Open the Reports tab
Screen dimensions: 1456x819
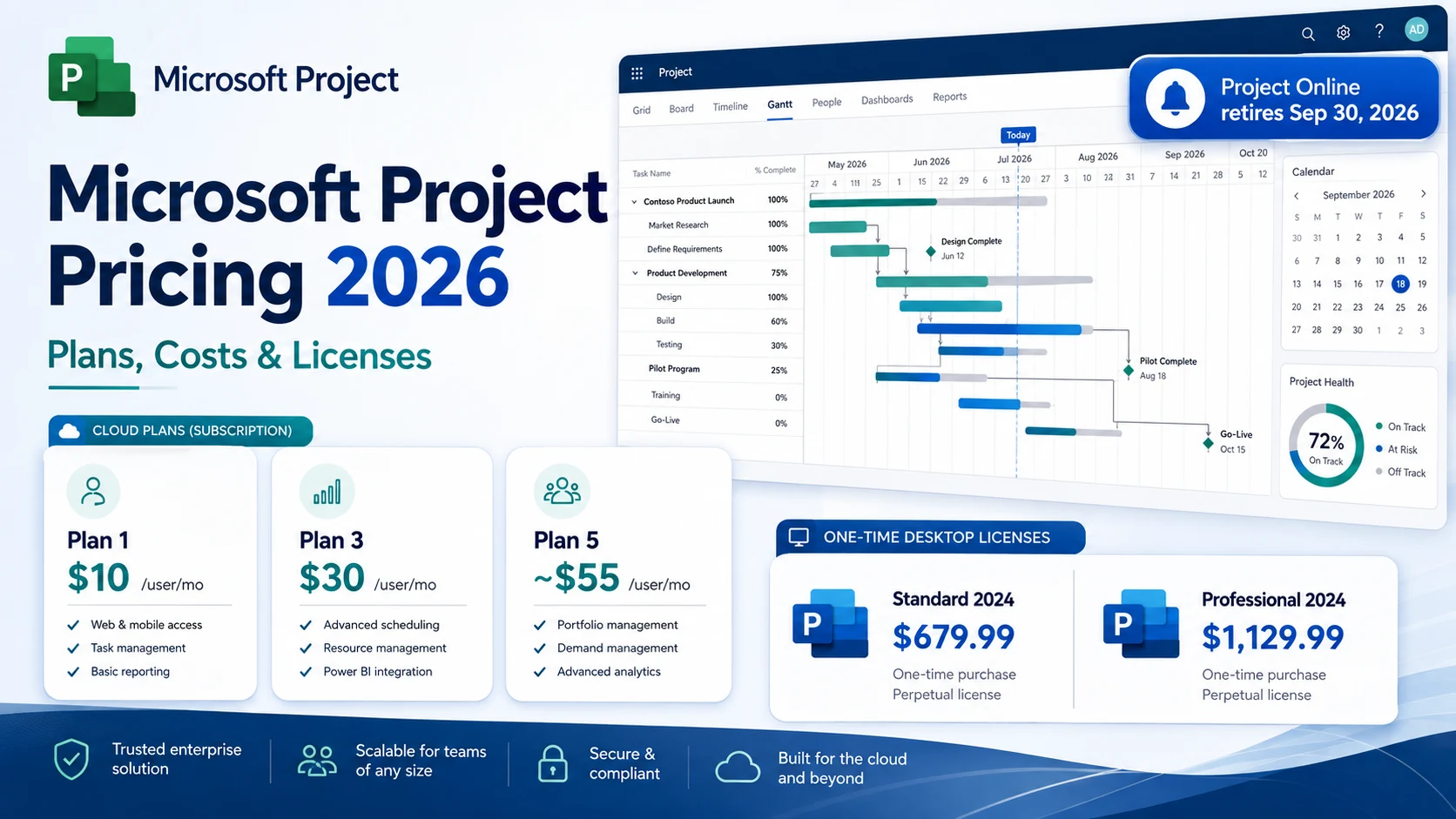tap(949, 97)
